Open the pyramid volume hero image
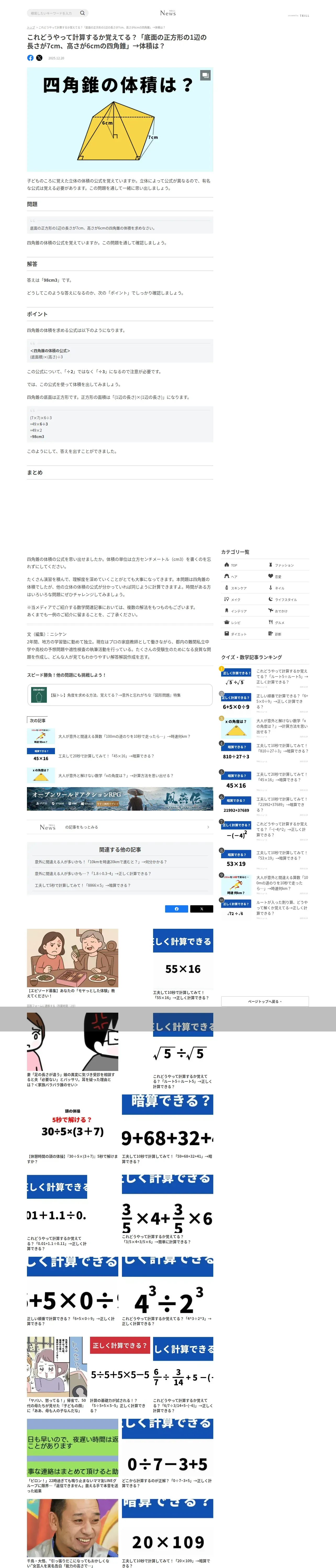The height and width of the screenshot is (1568, 336). coord(120,119)
